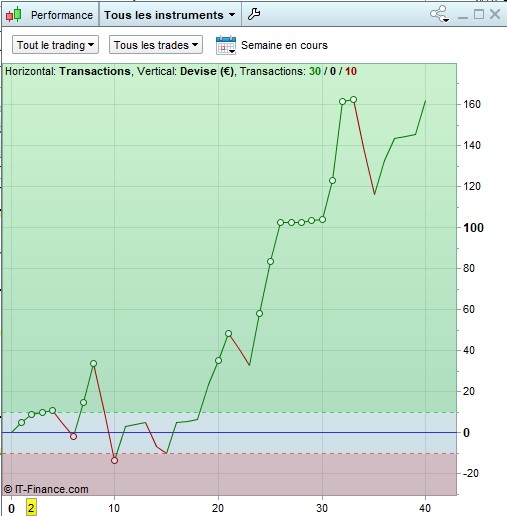Select the red loss marker at trade 6
Viewport: 507px width, 516px height.
[x=73, y=436]
